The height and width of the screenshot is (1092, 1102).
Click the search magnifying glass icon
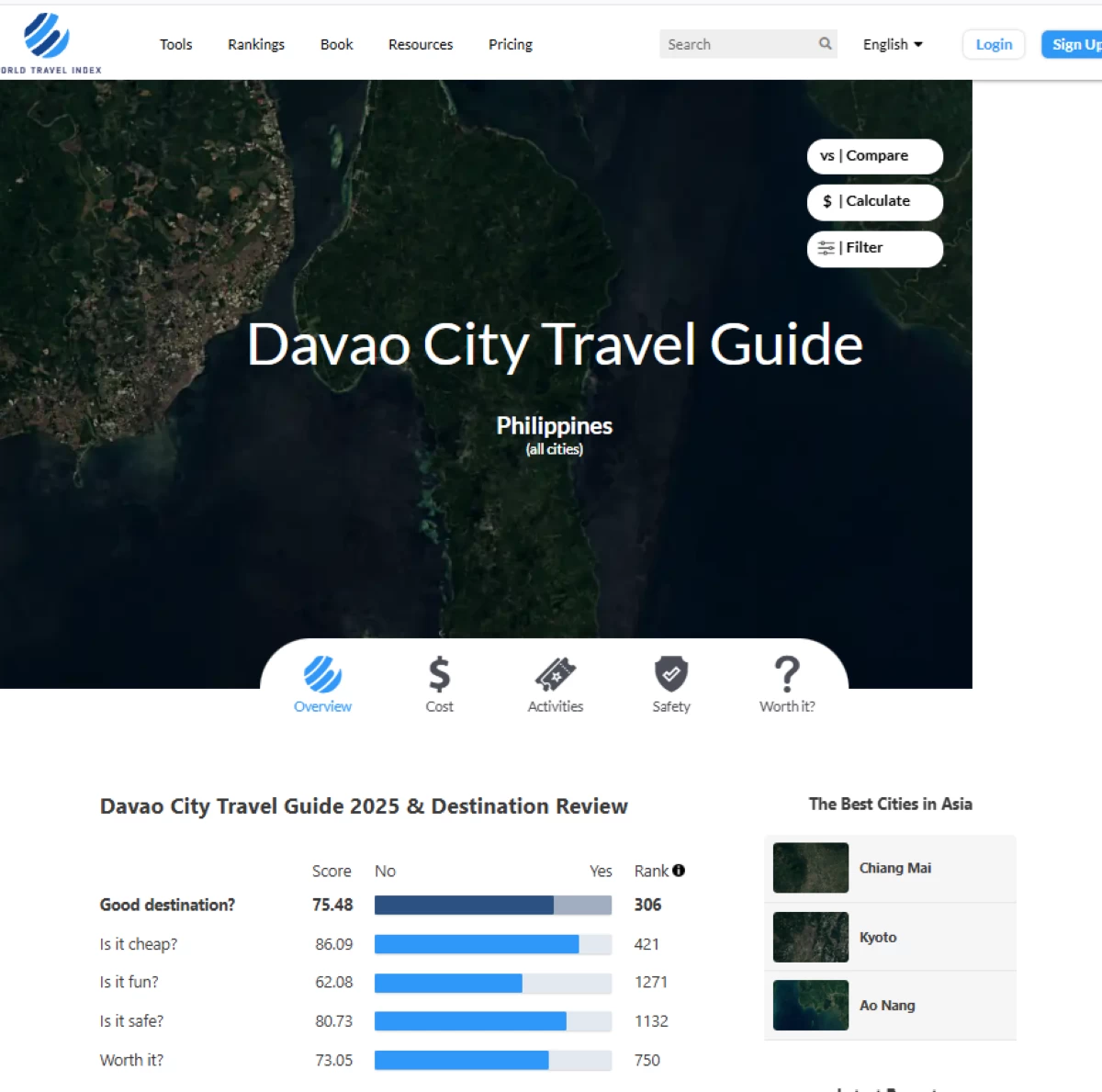tap(825, 43)
